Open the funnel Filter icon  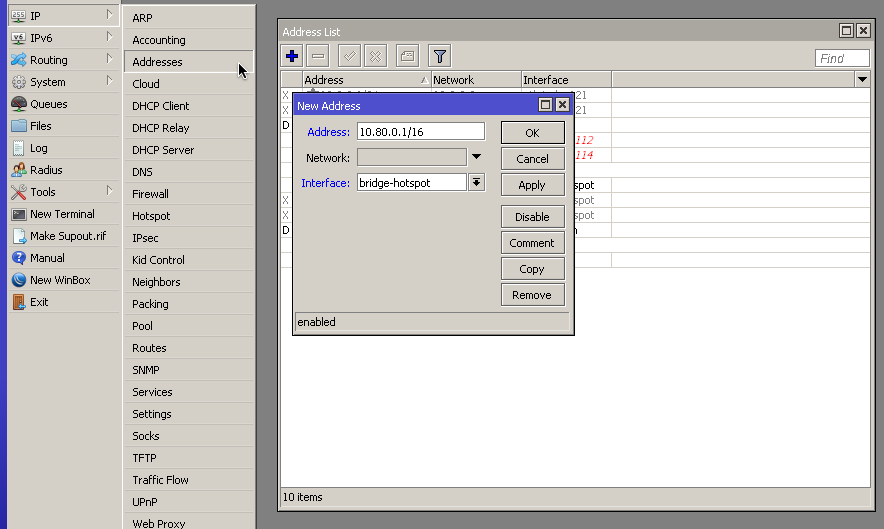pyautogui.click(x=439, y=57)
